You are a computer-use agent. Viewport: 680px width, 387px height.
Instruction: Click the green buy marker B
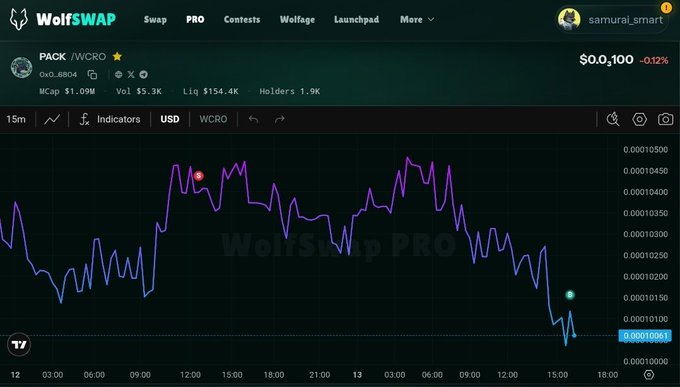pyautogui.click(x=570, y=295)
